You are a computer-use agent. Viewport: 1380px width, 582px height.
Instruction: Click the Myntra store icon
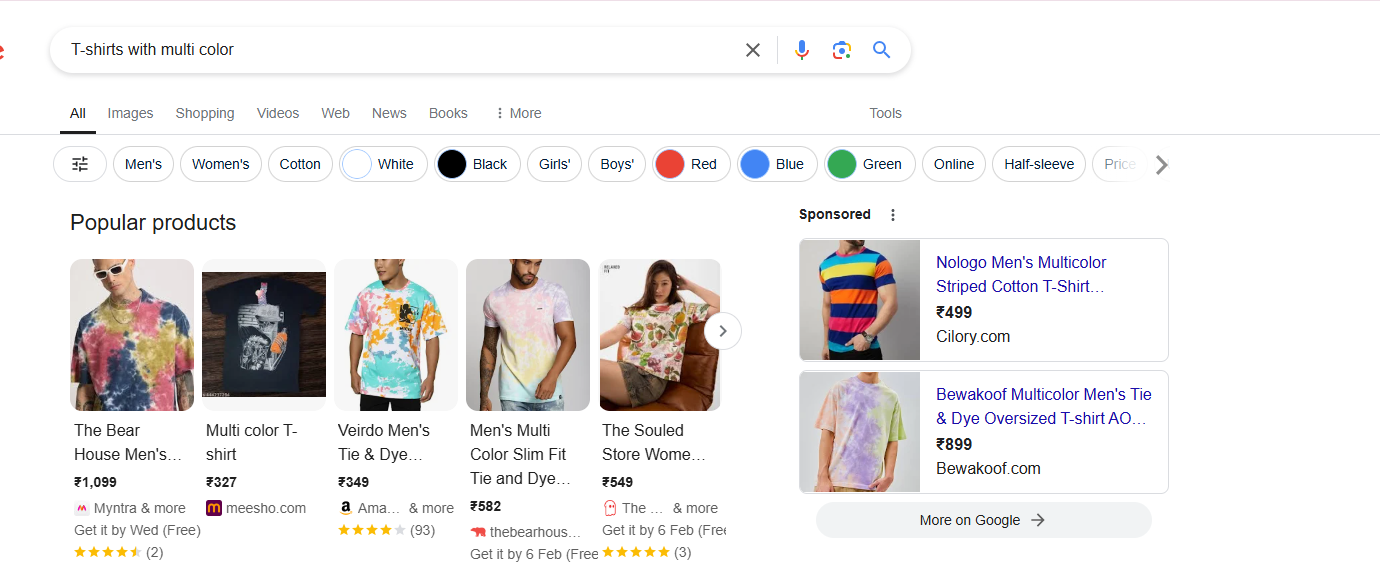(x=81, y=508)
